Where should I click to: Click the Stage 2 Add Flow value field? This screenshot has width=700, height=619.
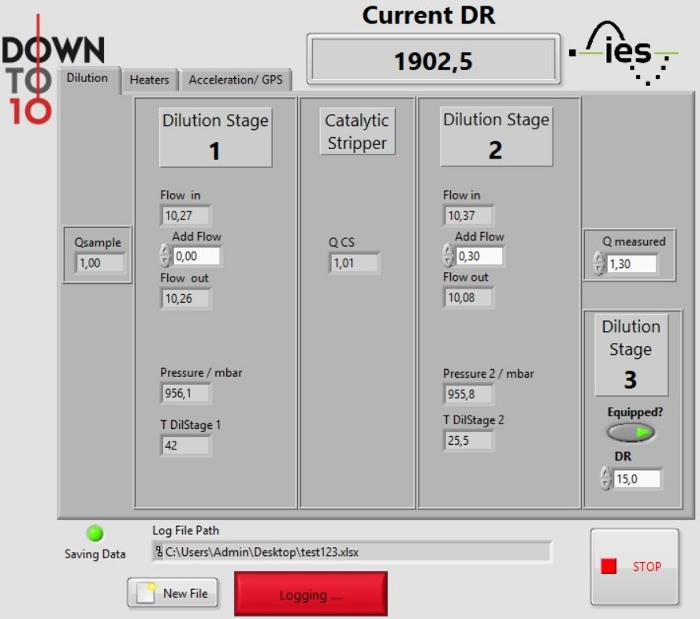point(479,256)
